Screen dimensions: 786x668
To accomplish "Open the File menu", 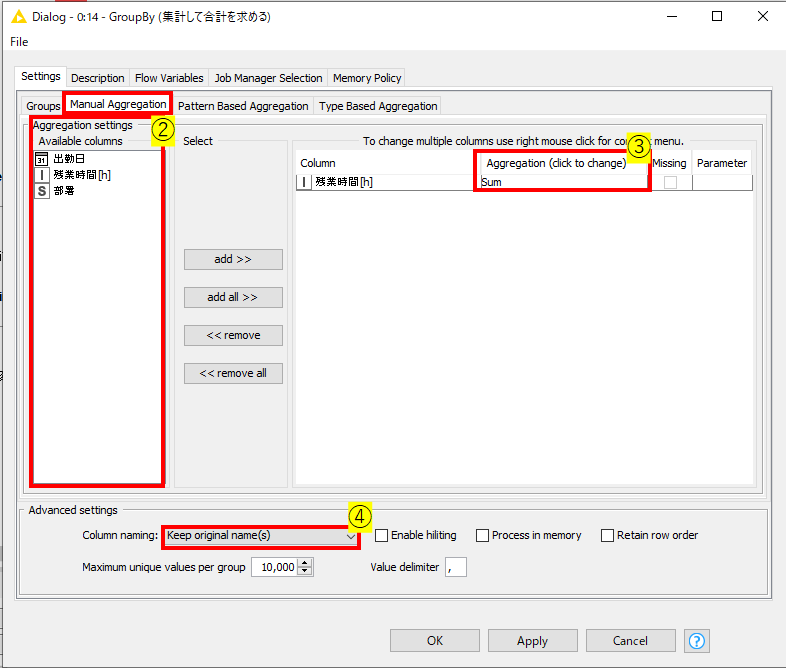I will click(19, 42).
